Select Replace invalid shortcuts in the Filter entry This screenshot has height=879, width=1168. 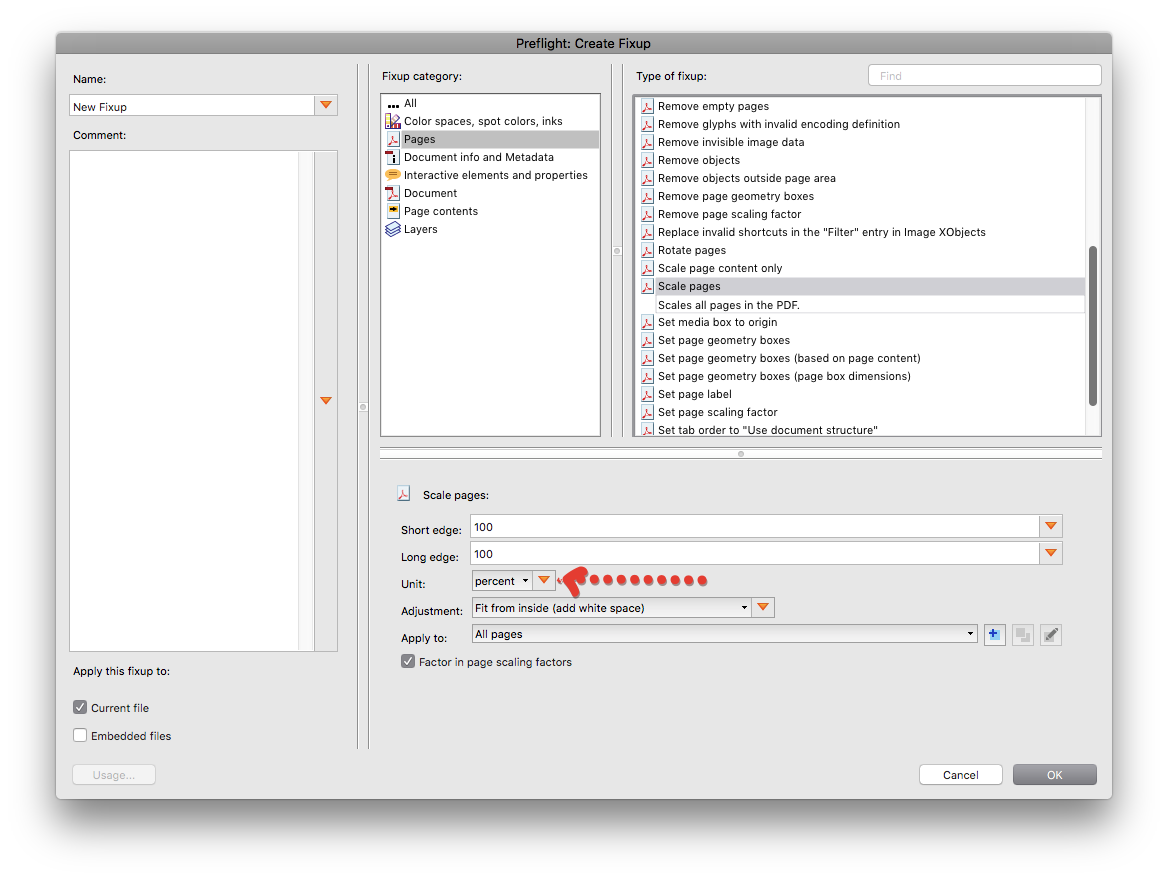pos(821,232)
